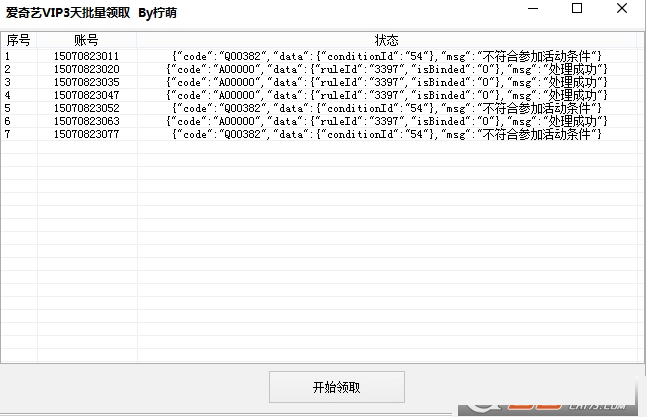Select account 15070823047 cell

point(86,95)
